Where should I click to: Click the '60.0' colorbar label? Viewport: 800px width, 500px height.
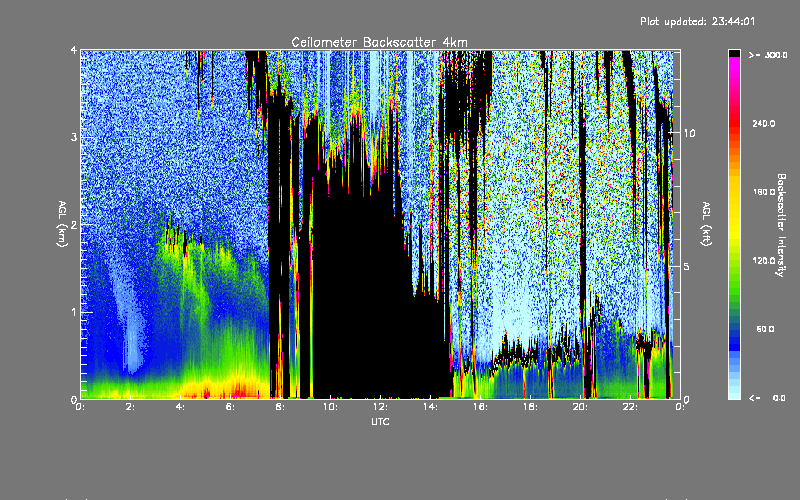pyautogui.click(x=765, y=329)
